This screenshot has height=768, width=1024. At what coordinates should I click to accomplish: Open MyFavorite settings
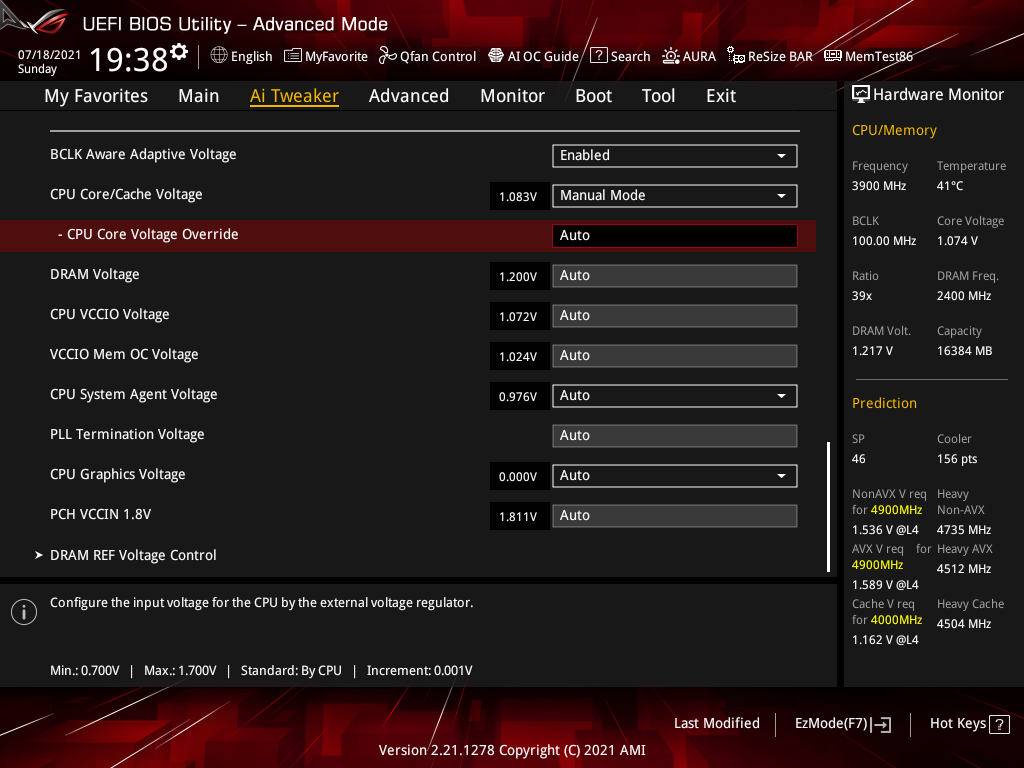(326, 56)
